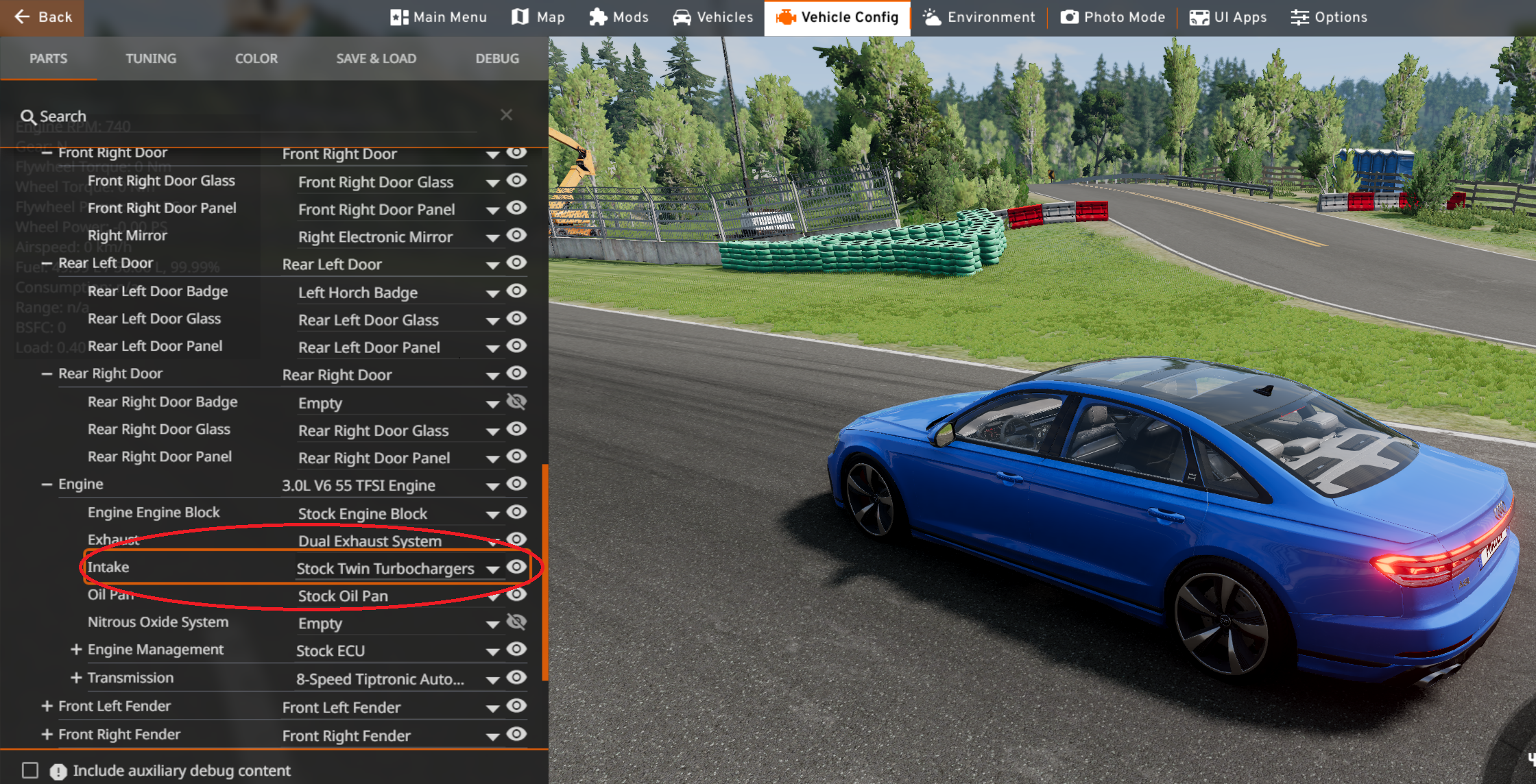Hide the Front Right Fender
Viewport: 1536px width, 784px height.
pos(516,734)
